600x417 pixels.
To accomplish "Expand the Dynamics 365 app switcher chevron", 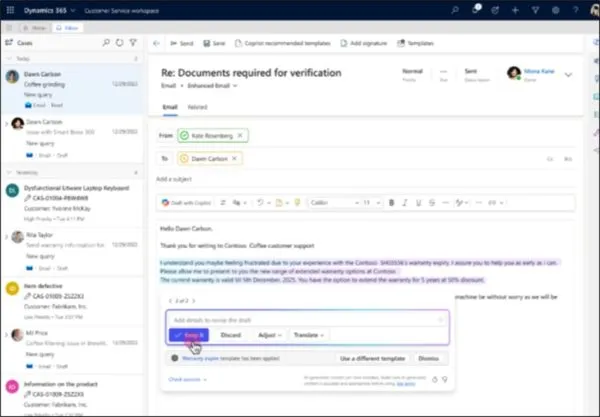I will [x=73, y=10].
